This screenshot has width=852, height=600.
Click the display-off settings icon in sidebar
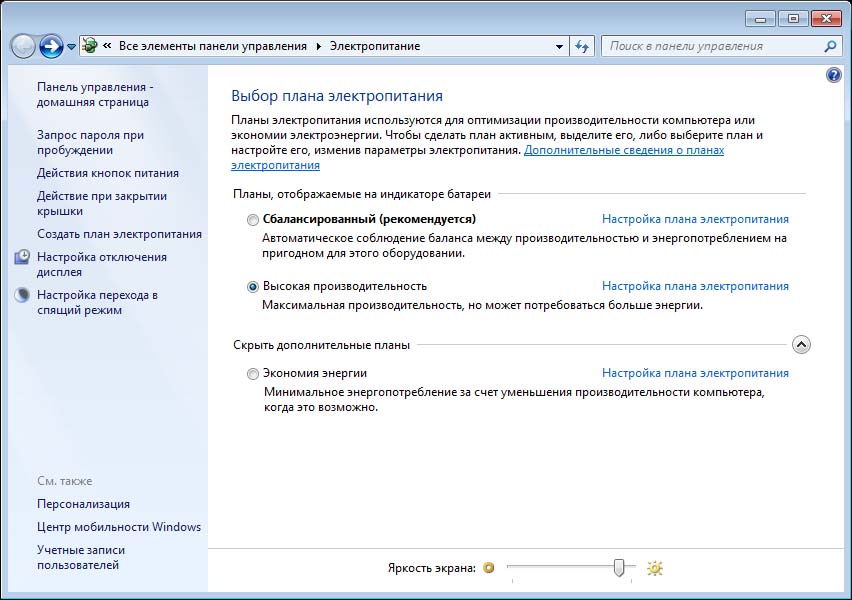(x=22, y=257)
